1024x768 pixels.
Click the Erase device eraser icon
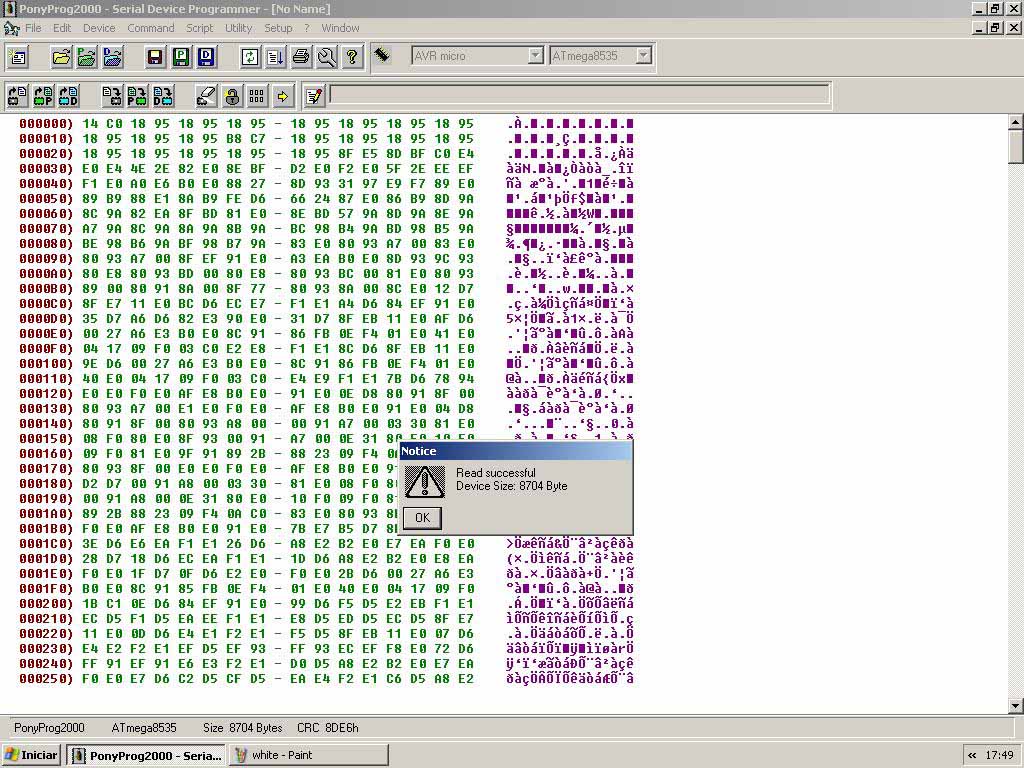(x=206, y=97)
